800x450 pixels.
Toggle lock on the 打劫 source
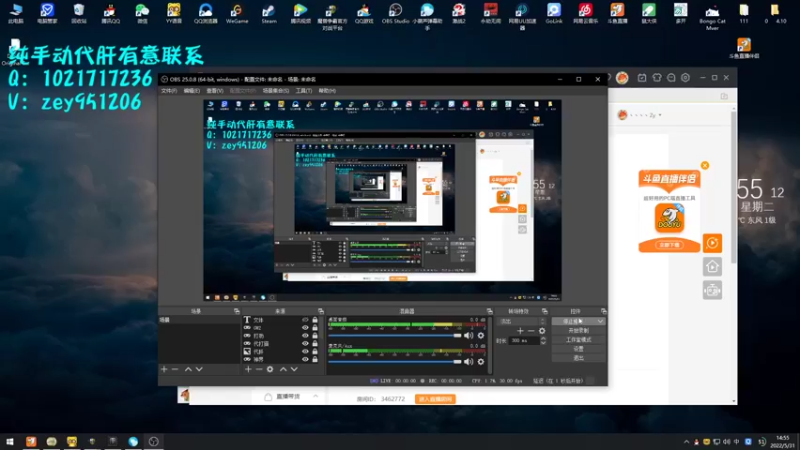315,336
